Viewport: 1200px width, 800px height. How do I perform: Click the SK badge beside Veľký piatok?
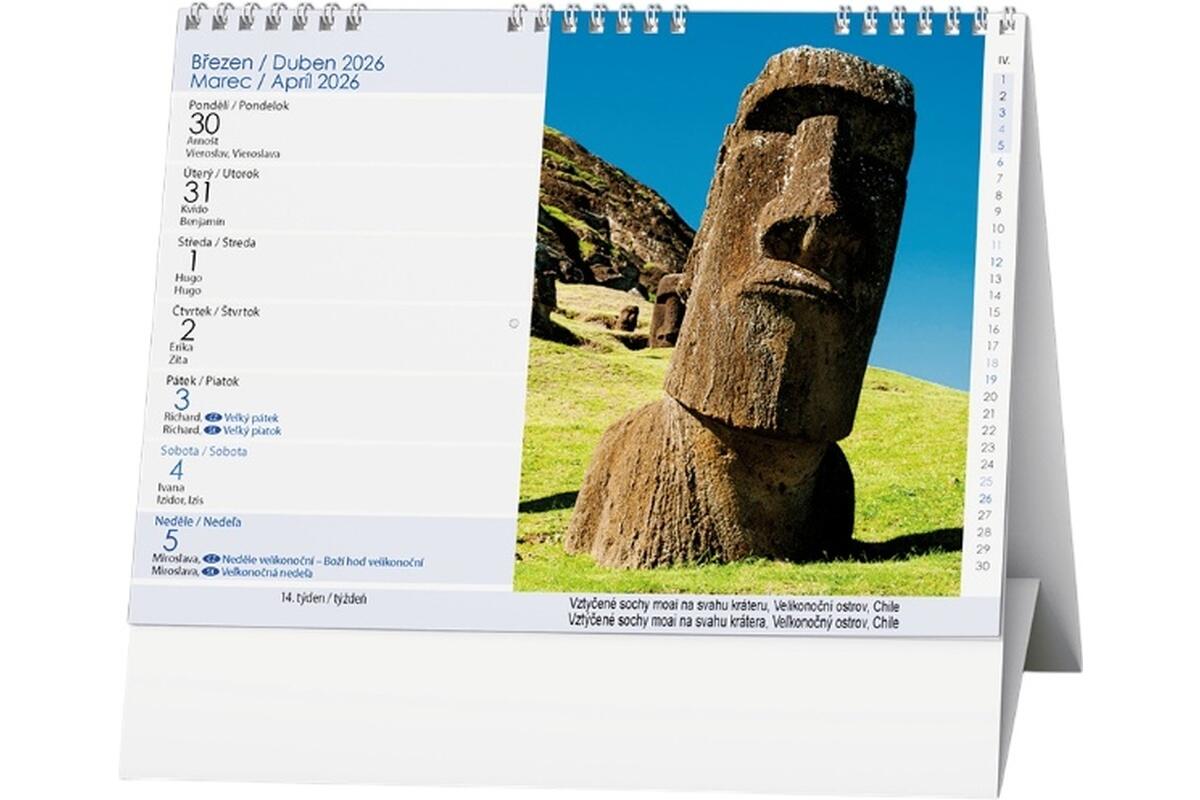(212, 431)
